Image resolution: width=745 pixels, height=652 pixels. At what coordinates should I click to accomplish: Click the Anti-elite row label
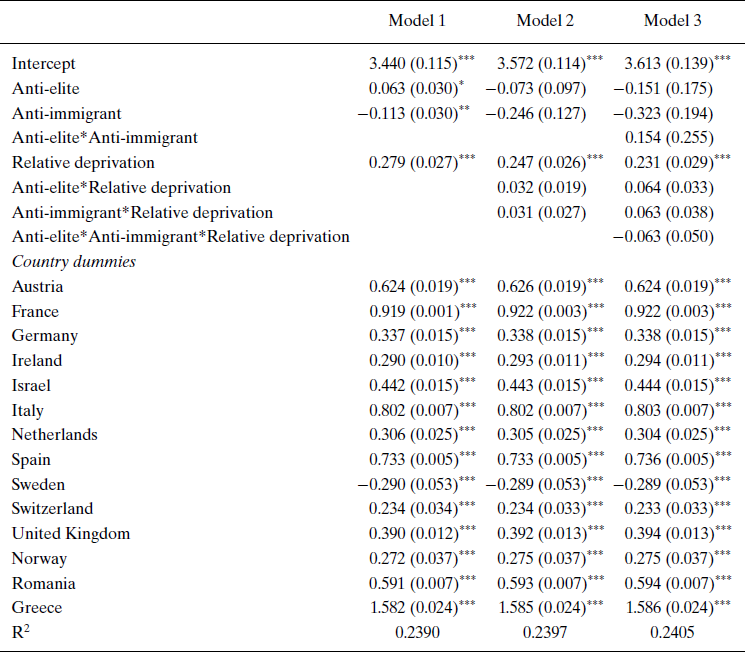point(45,88)
